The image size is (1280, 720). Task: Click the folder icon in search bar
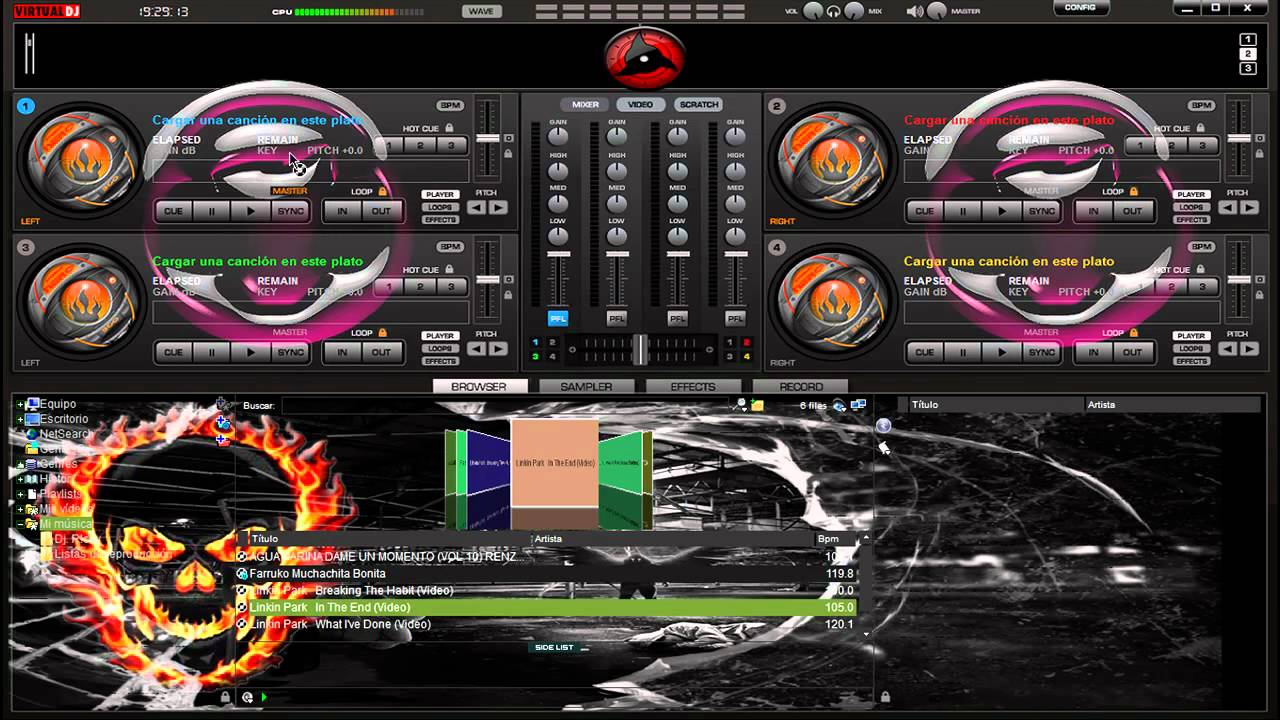click(758, 405)
